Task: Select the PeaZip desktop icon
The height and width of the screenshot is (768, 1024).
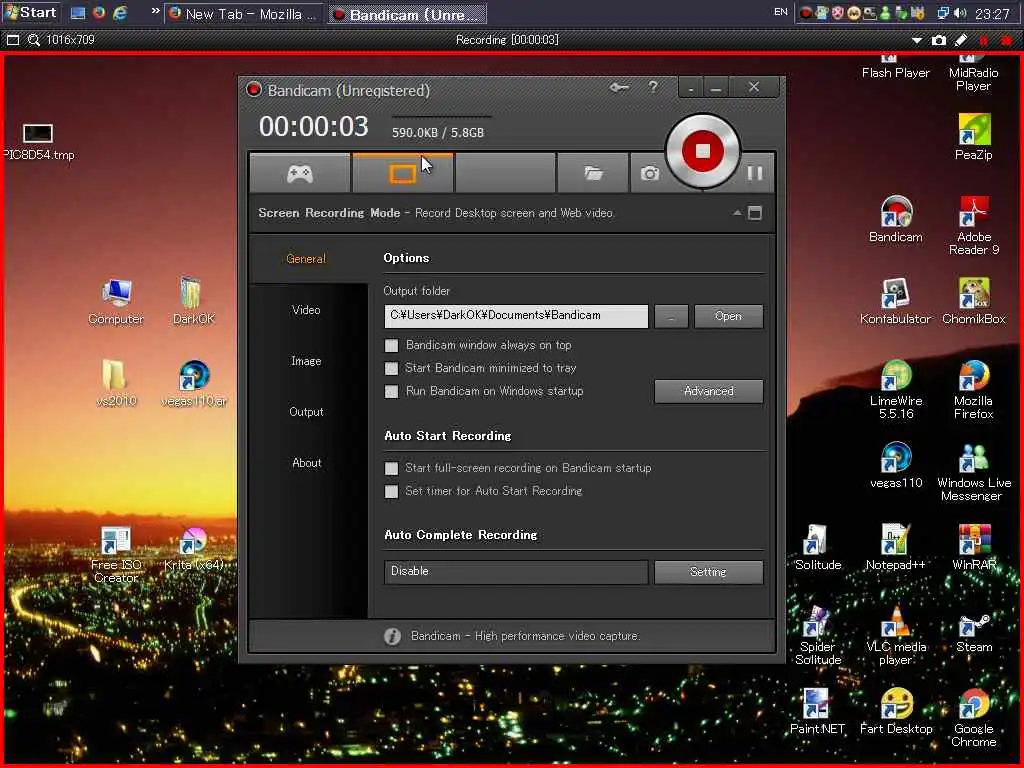Action: 974,137
